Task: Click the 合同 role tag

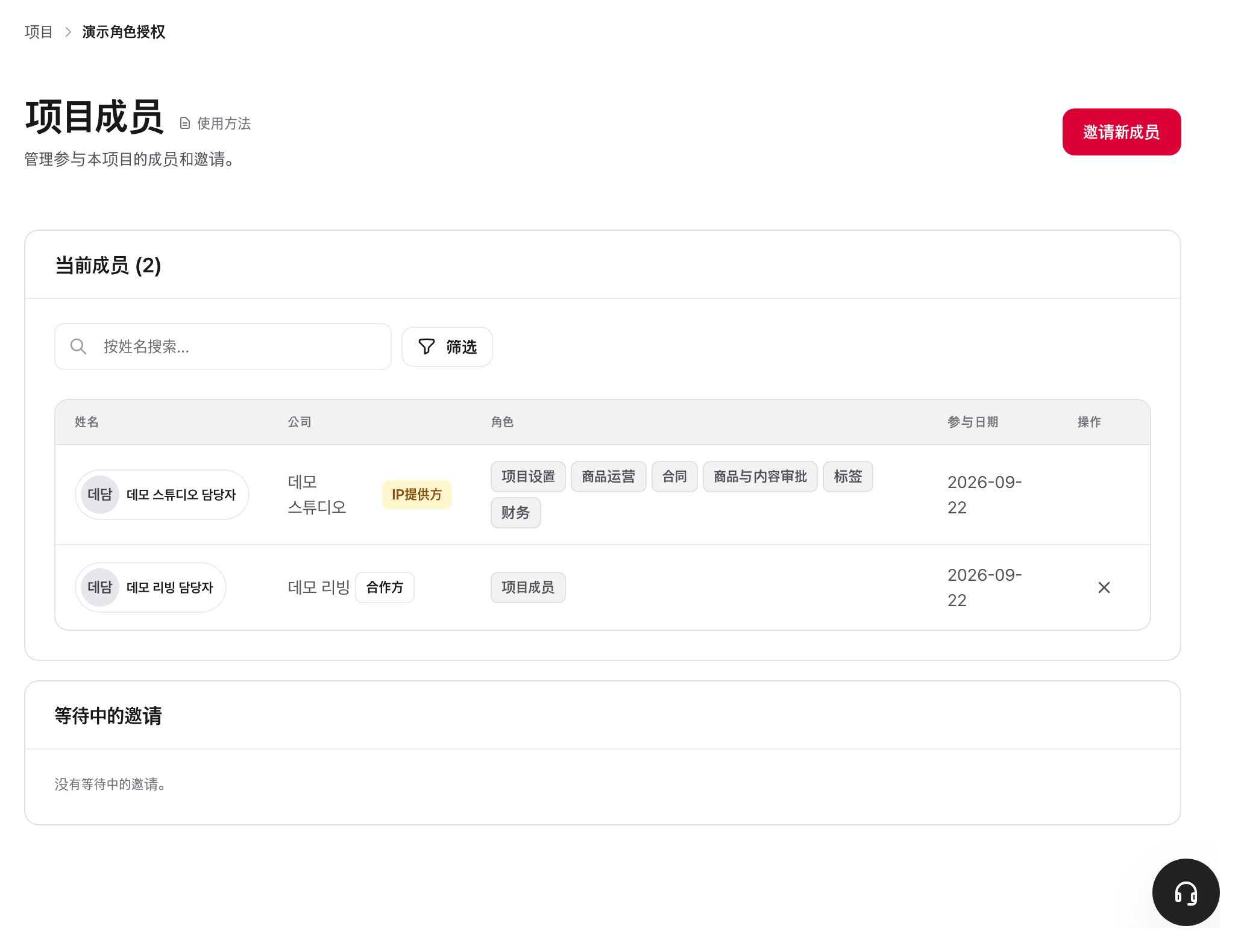Action: pos(674,477)
